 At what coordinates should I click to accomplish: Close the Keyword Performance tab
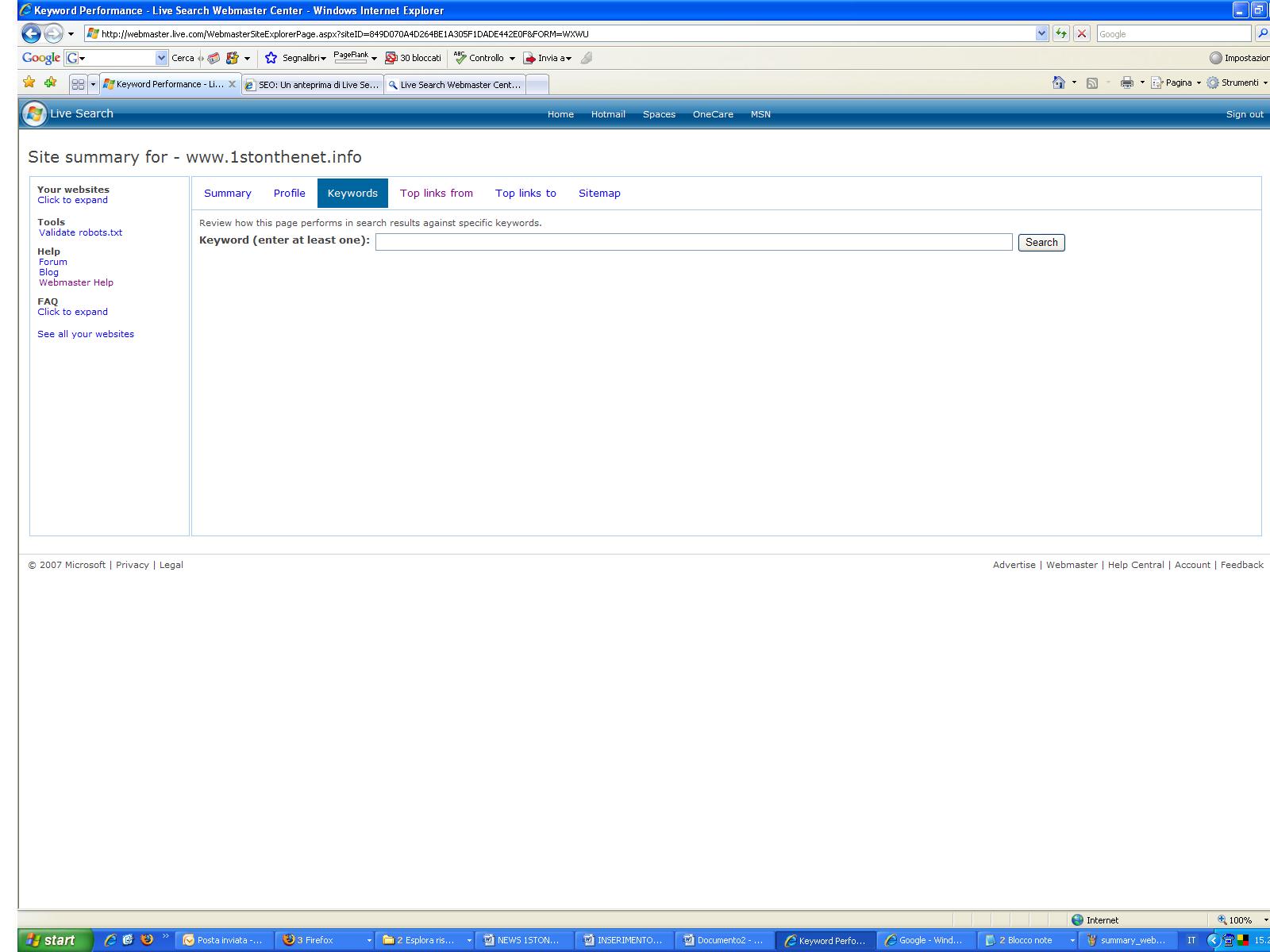pyautogui.click(x=233, y=84)
